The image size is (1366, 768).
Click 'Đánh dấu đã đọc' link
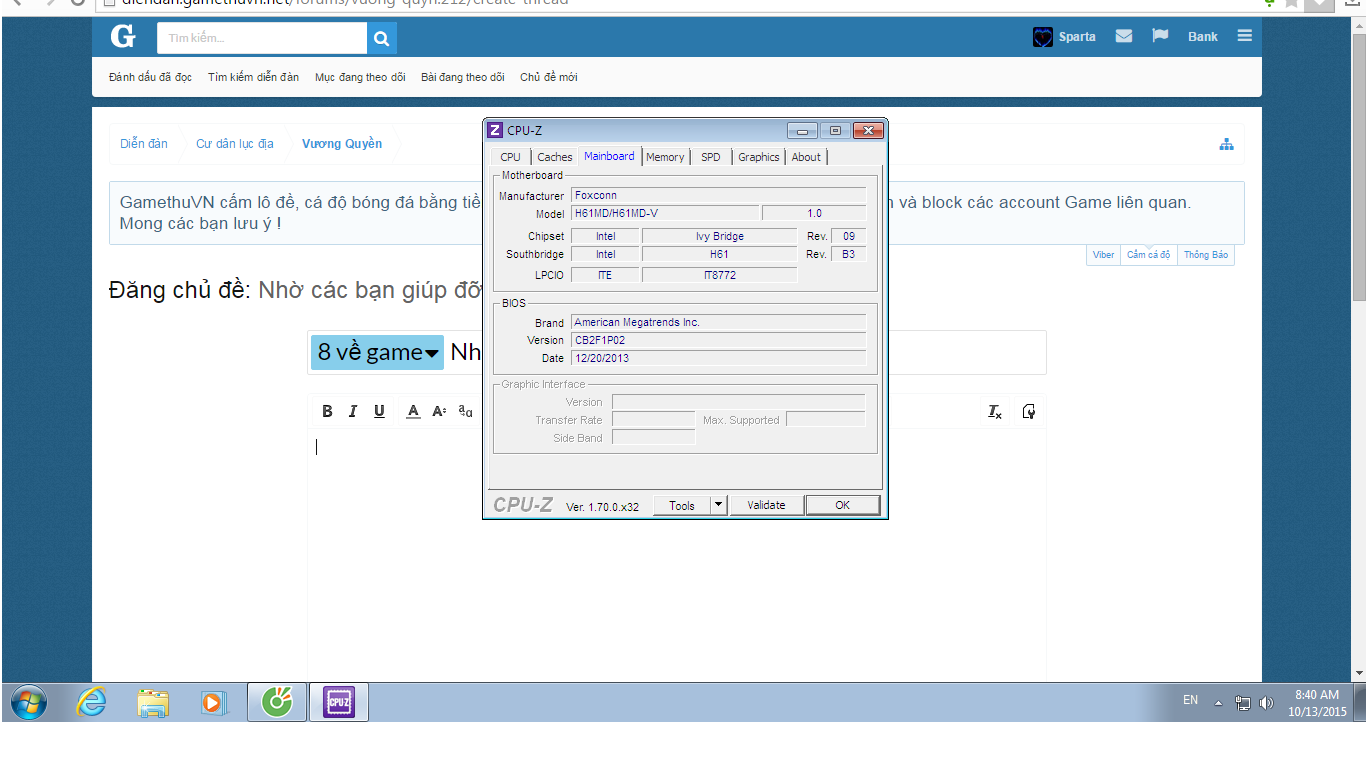150,77
